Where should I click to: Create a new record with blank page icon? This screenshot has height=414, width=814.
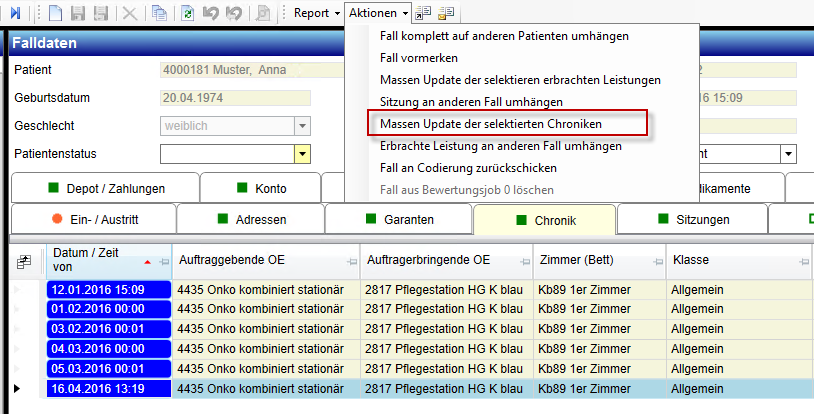pos(56,13)
